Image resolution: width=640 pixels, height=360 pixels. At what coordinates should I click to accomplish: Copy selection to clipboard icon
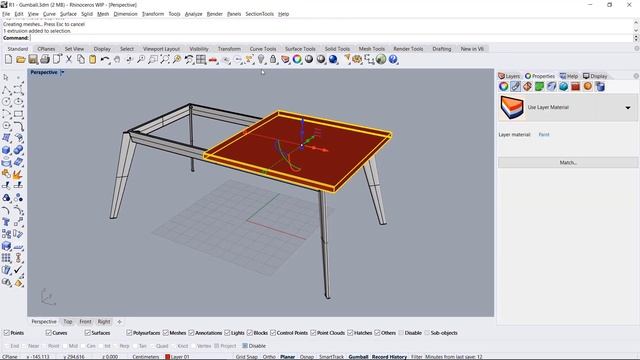pyautogui.click(x=81, y=60)
